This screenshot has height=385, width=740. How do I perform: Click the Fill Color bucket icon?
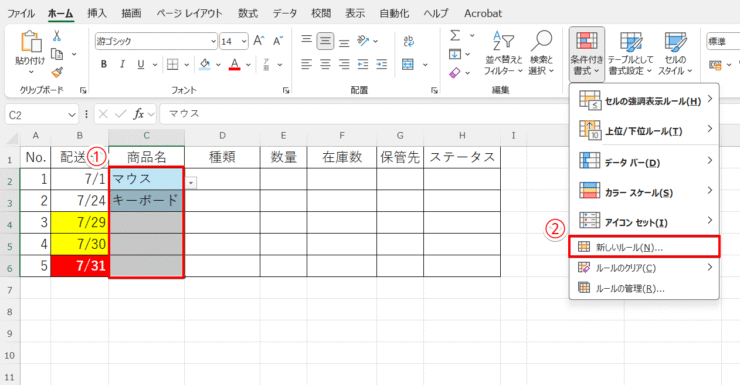click(205, 64)
